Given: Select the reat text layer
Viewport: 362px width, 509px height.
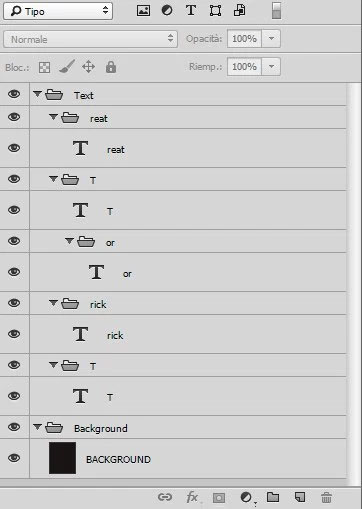Looking at the screenshot, I should coord(188,148).
